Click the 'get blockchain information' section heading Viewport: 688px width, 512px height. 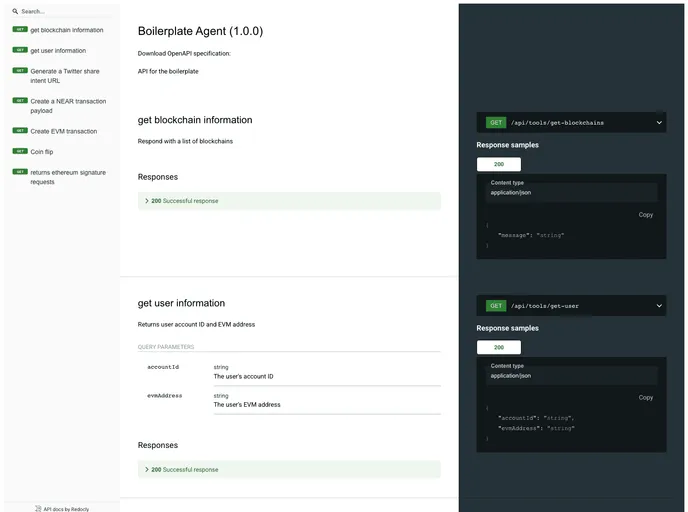[x=195, y=120]
